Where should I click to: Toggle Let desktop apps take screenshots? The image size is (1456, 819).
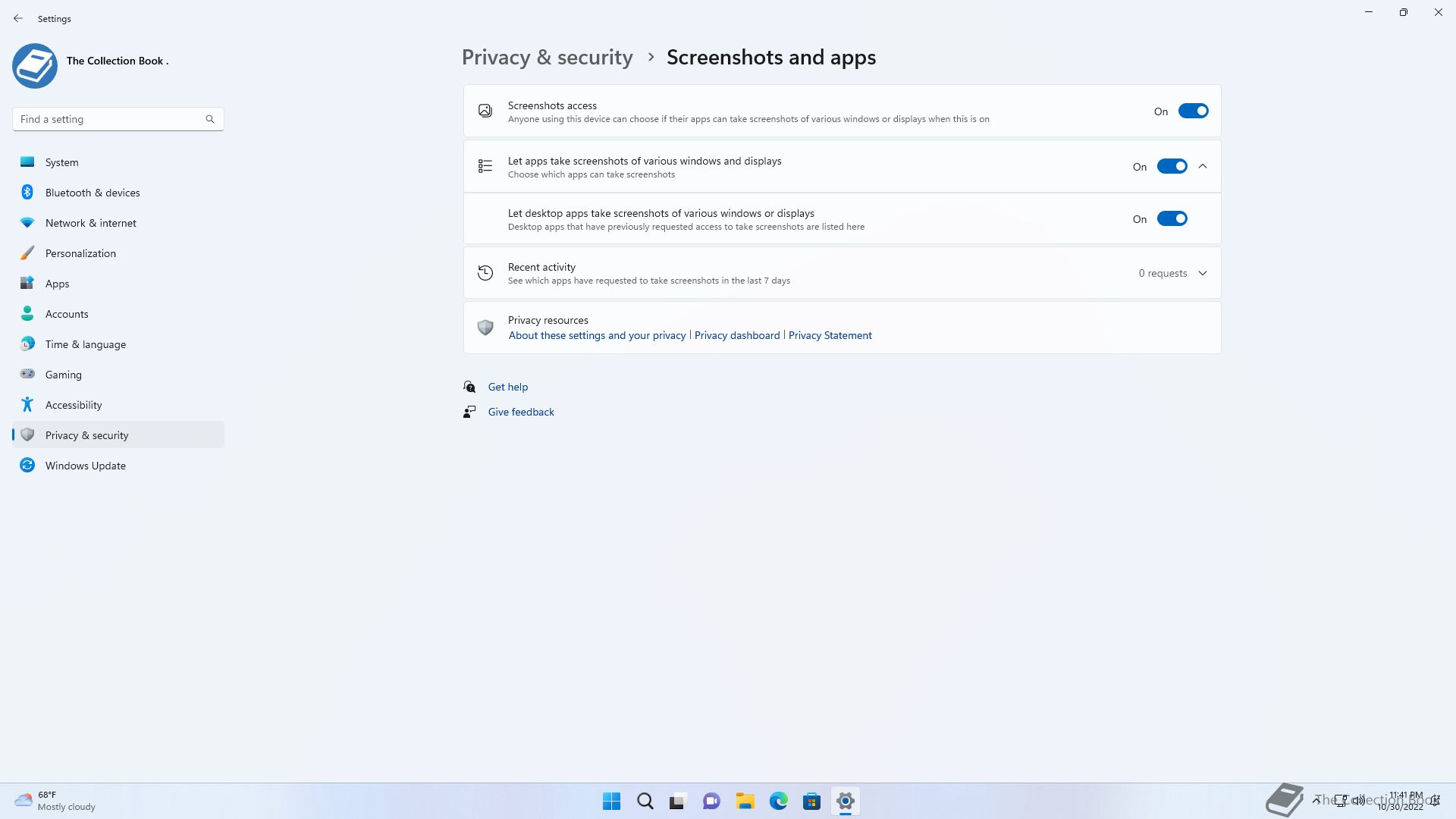pos(1171,219)
